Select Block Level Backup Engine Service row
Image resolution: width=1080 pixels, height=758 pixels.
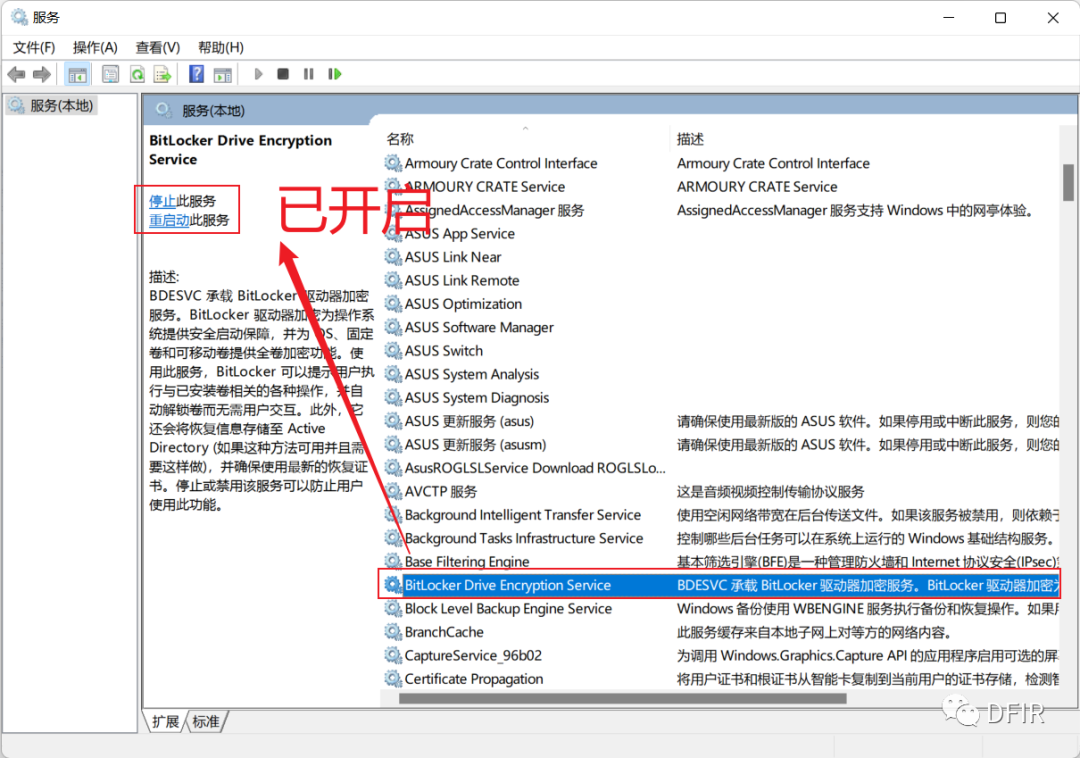pyautogui.click(x=721, y=609)
